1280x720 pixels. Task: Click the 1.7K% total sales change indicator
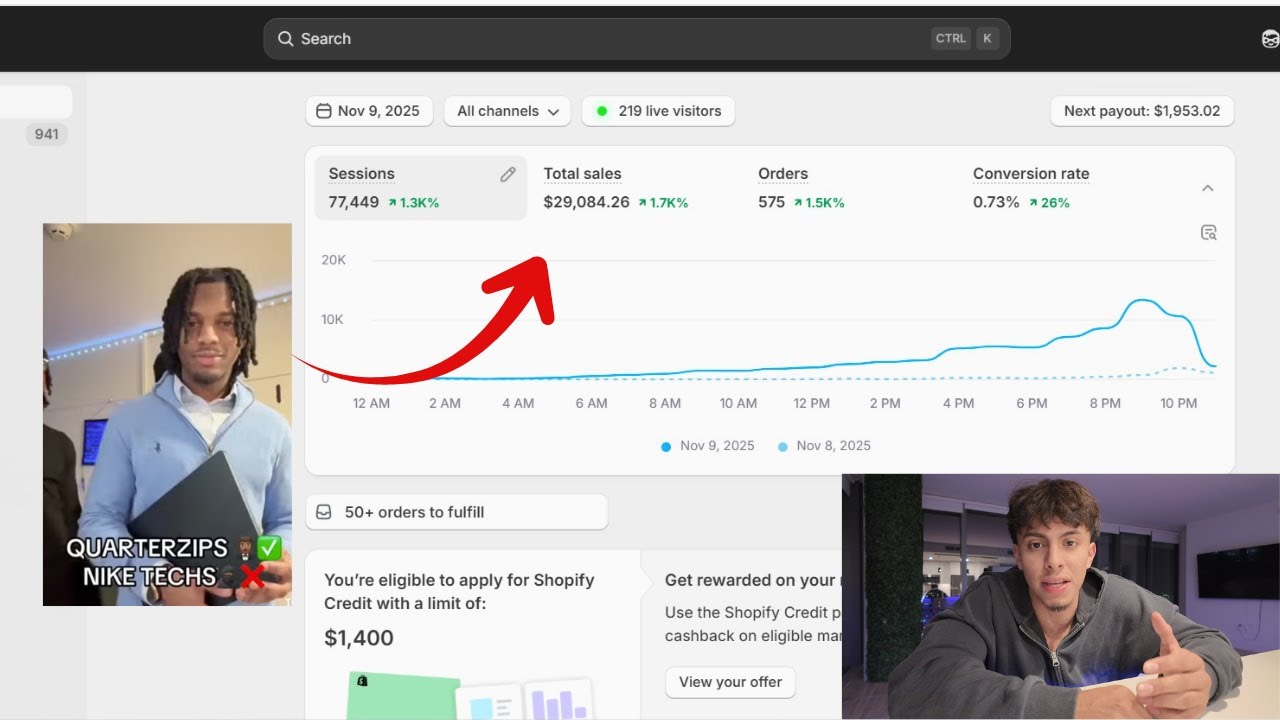pyautogui.click(x=663, y=203)
